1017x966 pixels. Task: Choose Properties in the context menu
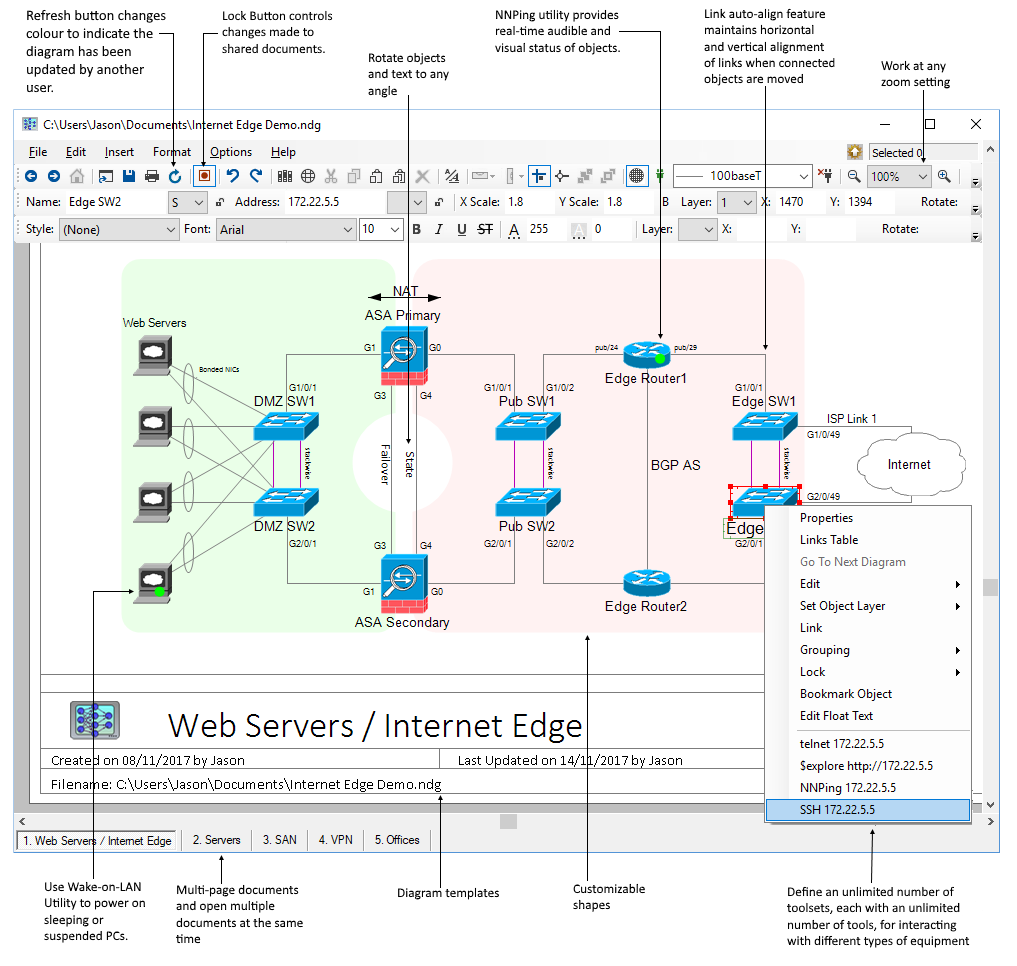point(826,518)
